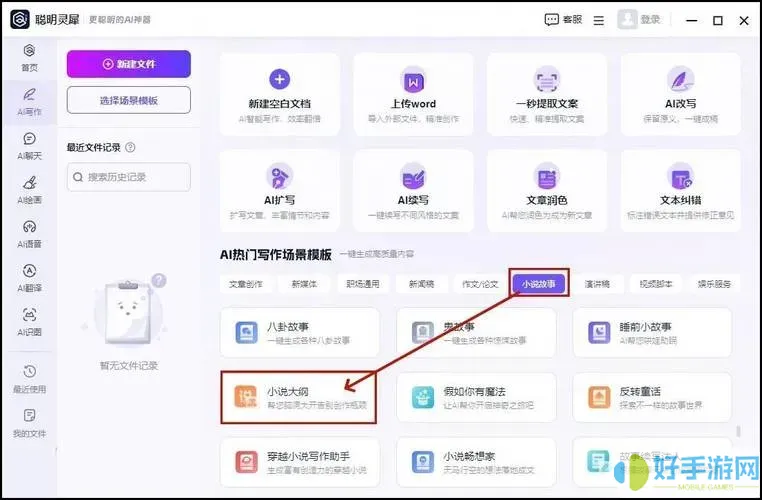Click the 一秒提取文案 card title

tap(547, 103)
